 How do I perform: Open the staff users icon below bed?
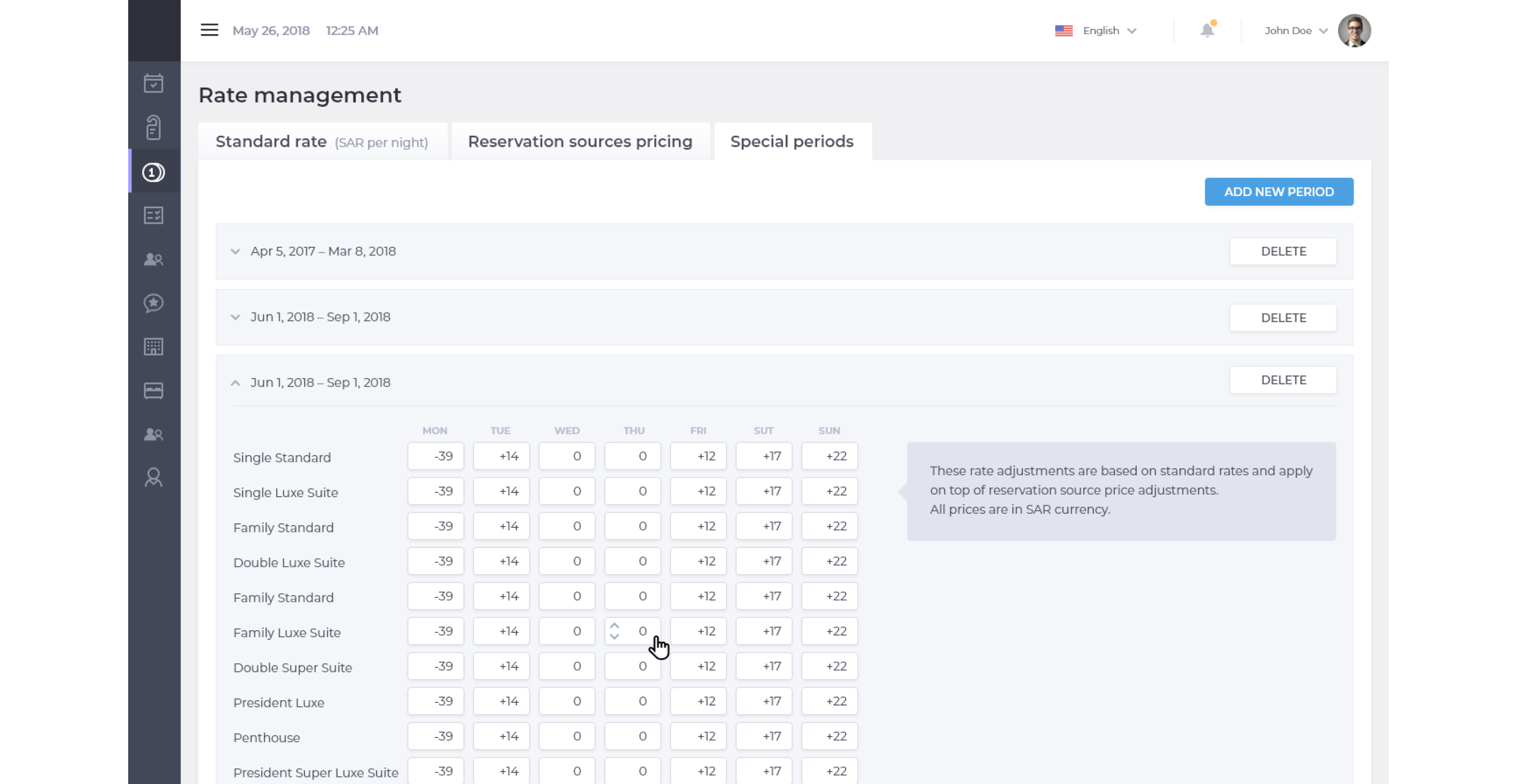tap(153, 434)
